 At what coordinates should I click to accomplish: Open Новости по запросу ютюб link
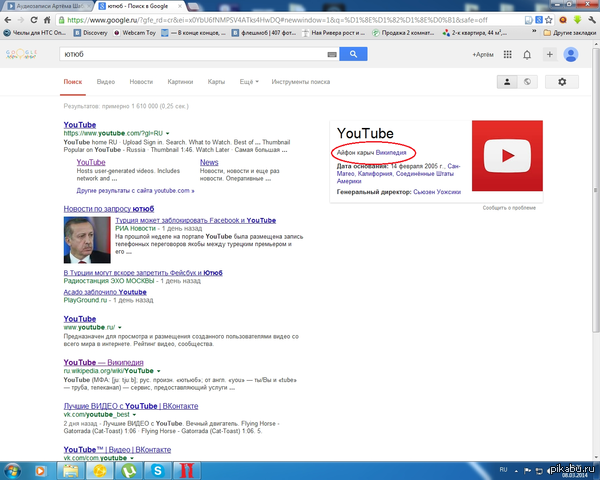point(109,209)
